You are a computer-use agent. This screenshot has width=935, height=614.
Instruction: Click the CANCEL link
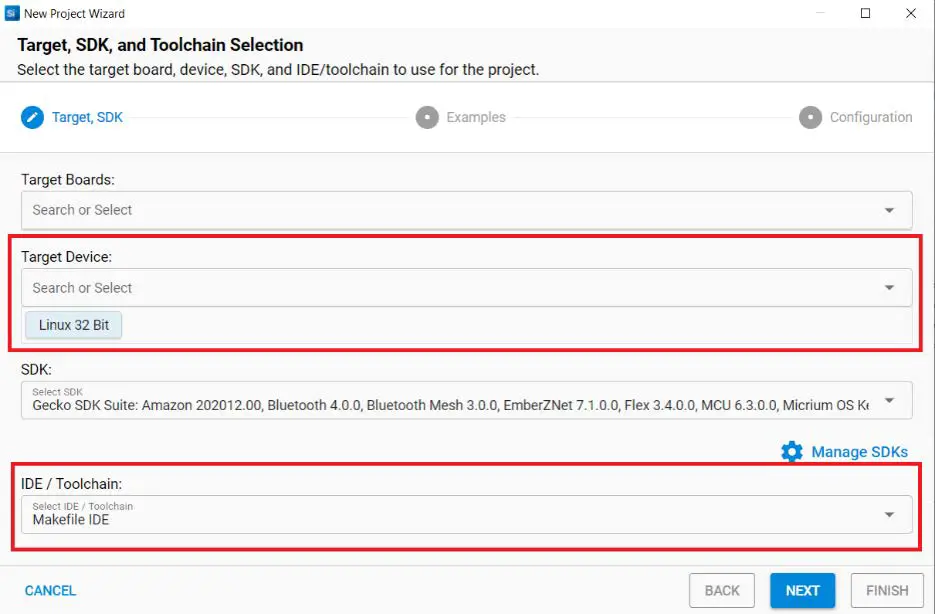(50, 591)
